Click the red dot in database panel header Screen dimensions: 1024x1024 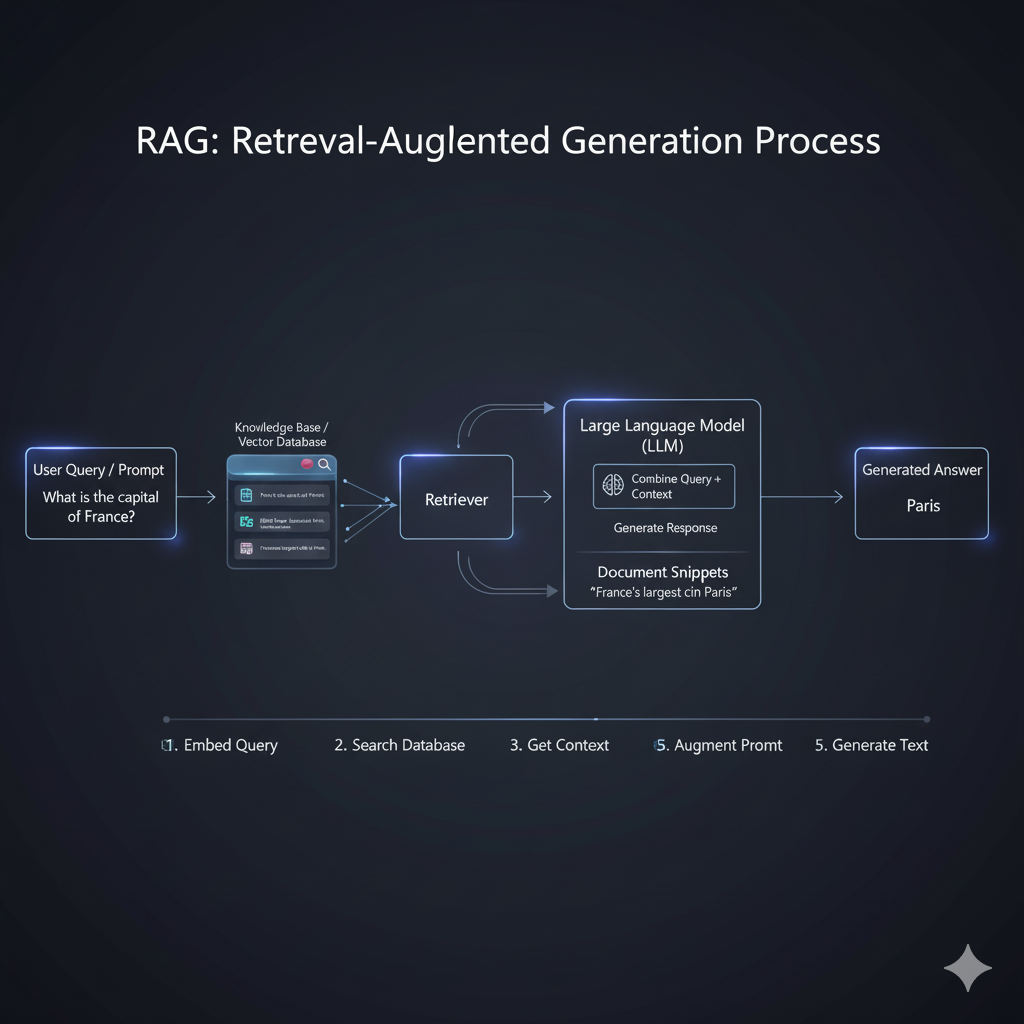[307, 465]
